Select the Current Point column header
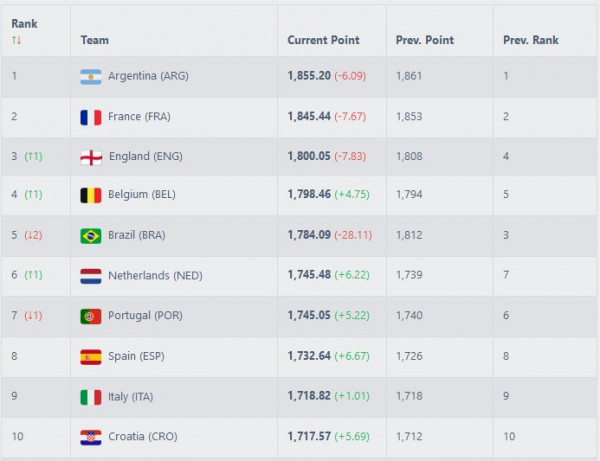The height and width of the screenshot is (461, 600). click(x=323, y=40)
